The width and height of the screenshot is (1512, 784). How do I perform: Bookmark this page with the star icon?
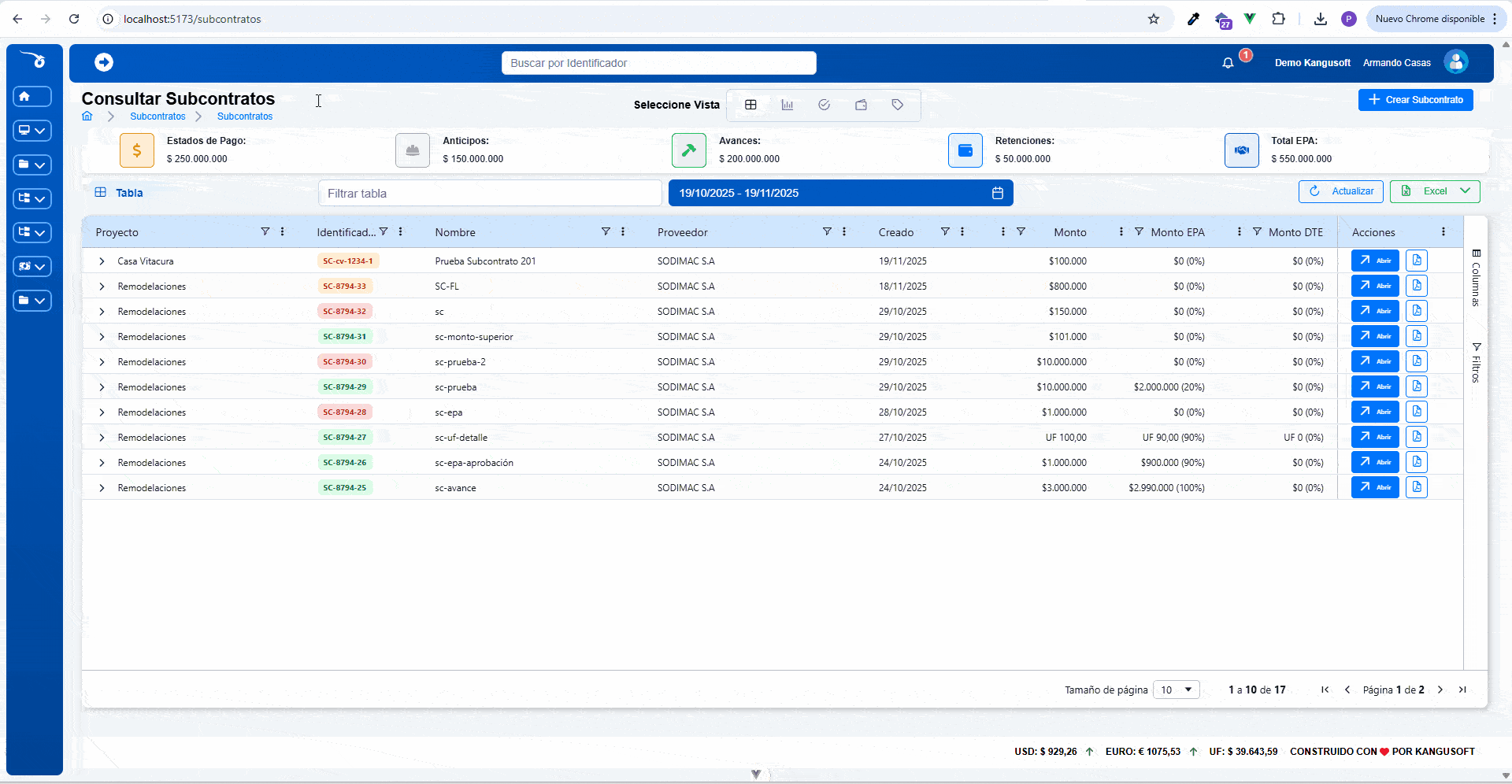click(x=1154, y=19)
